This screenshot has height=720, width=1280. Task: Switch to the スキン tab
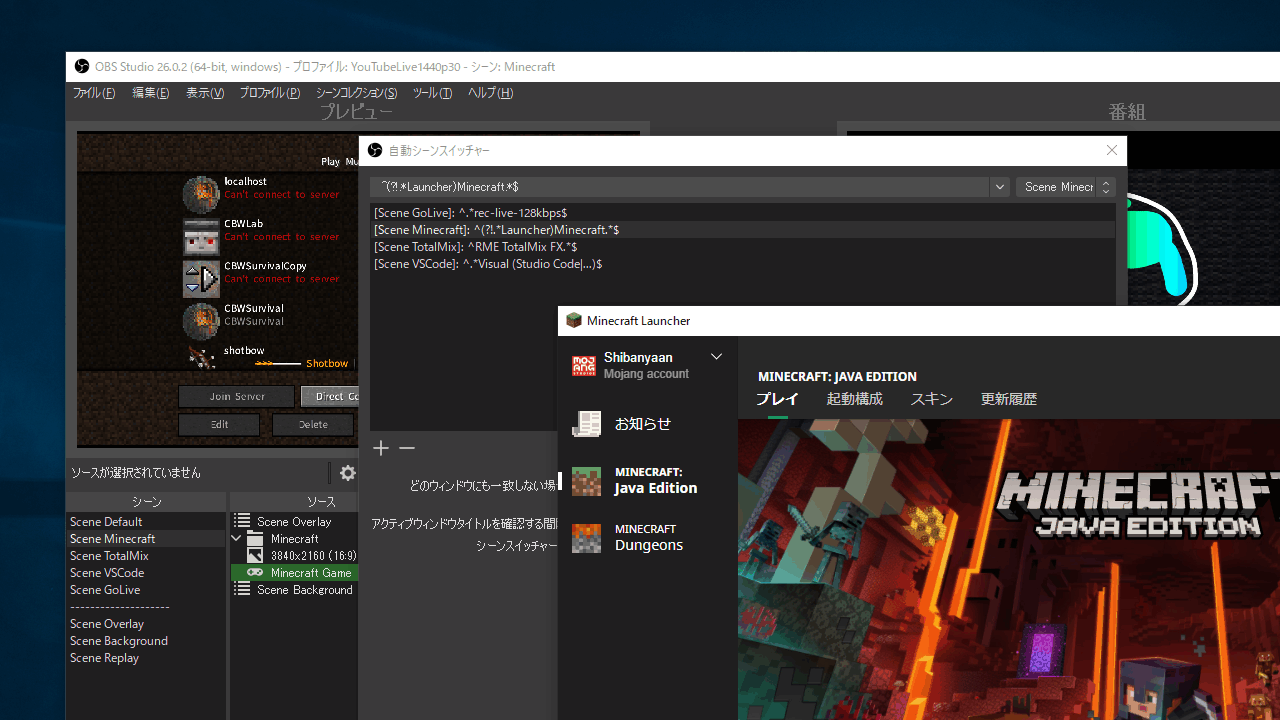931,399
